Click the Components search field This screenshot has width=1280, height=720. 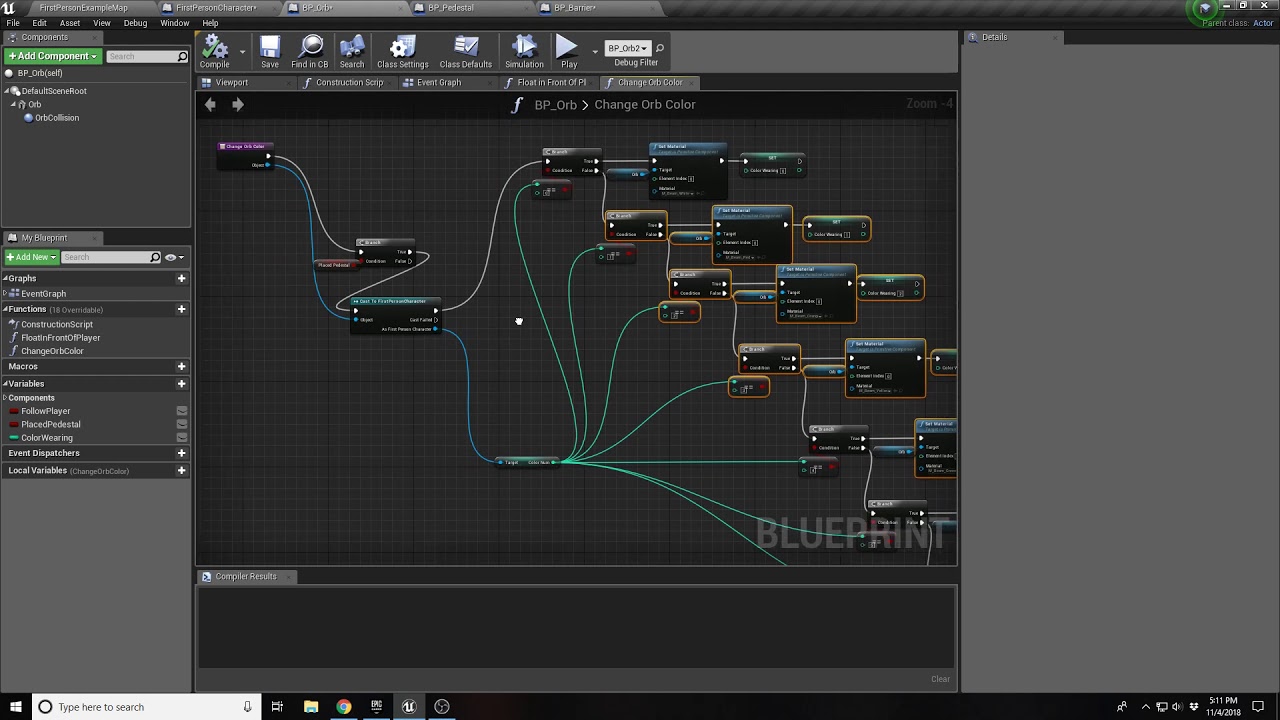(x=147, y=56)
